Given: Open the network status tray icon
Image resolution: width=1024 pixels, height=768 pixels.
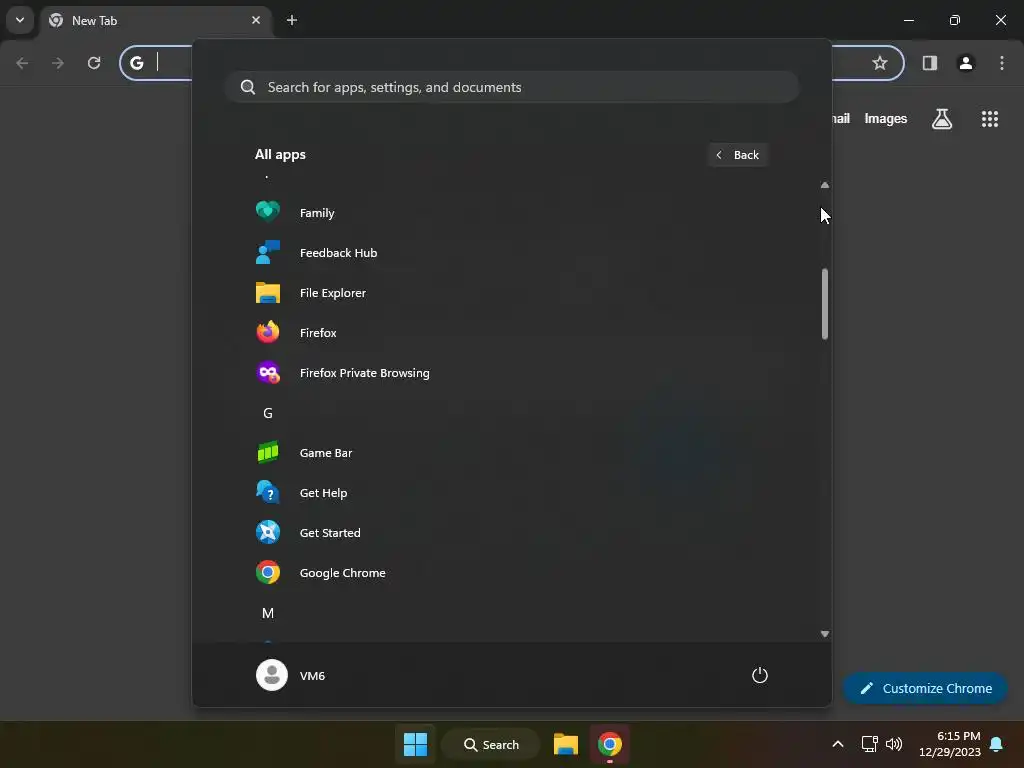Looking at the screenshot, I should (869, 744).
